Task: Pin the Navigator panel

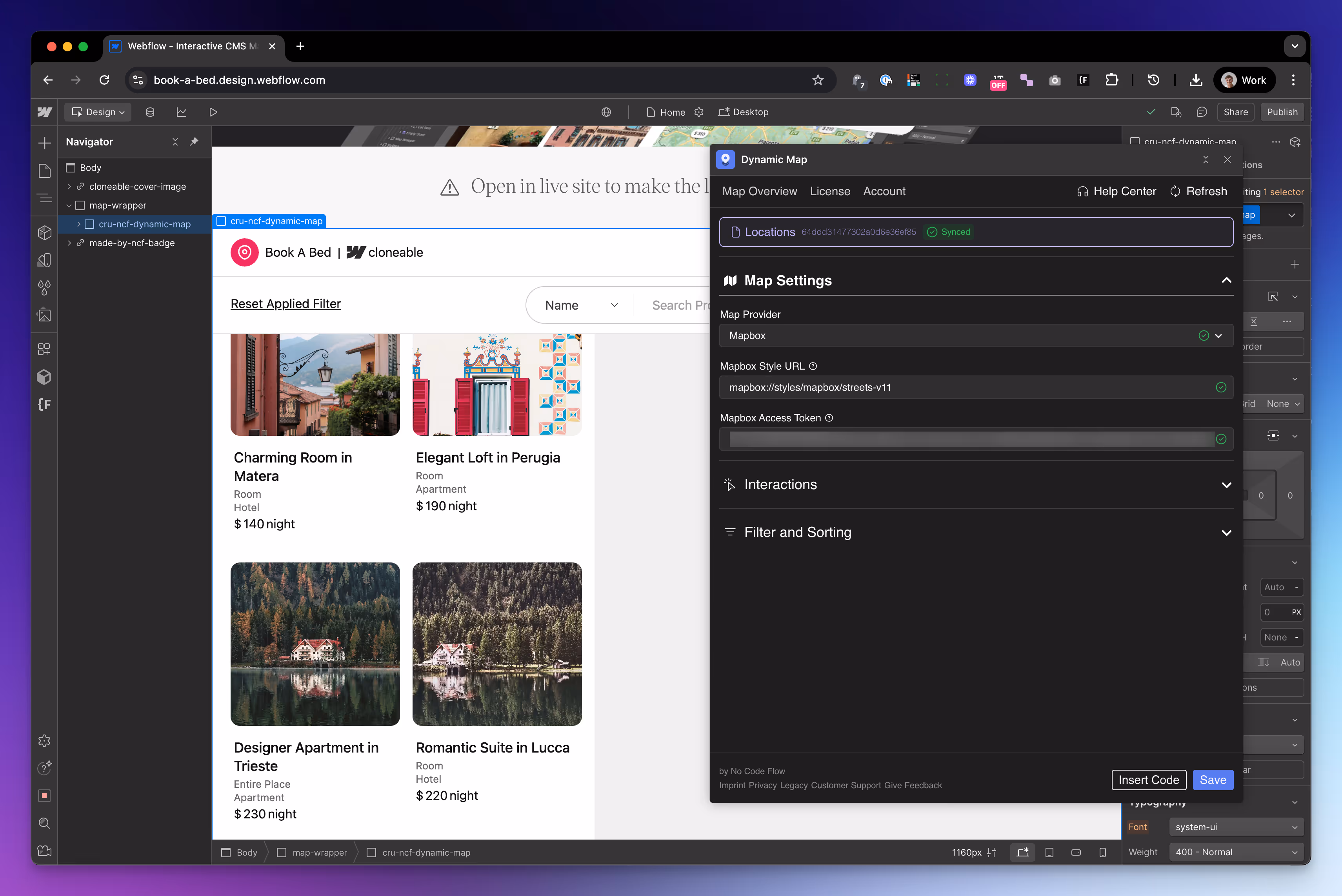Action: [x=195, y=142]
